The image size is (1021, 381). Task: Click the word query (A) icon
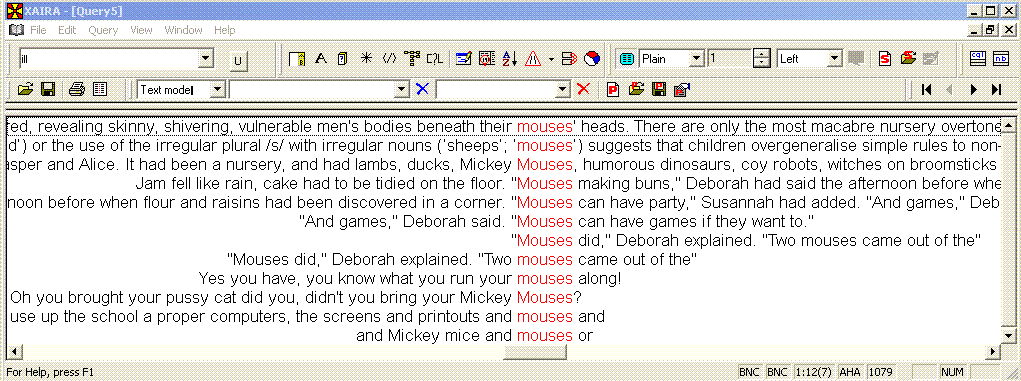tap(320, 59)
